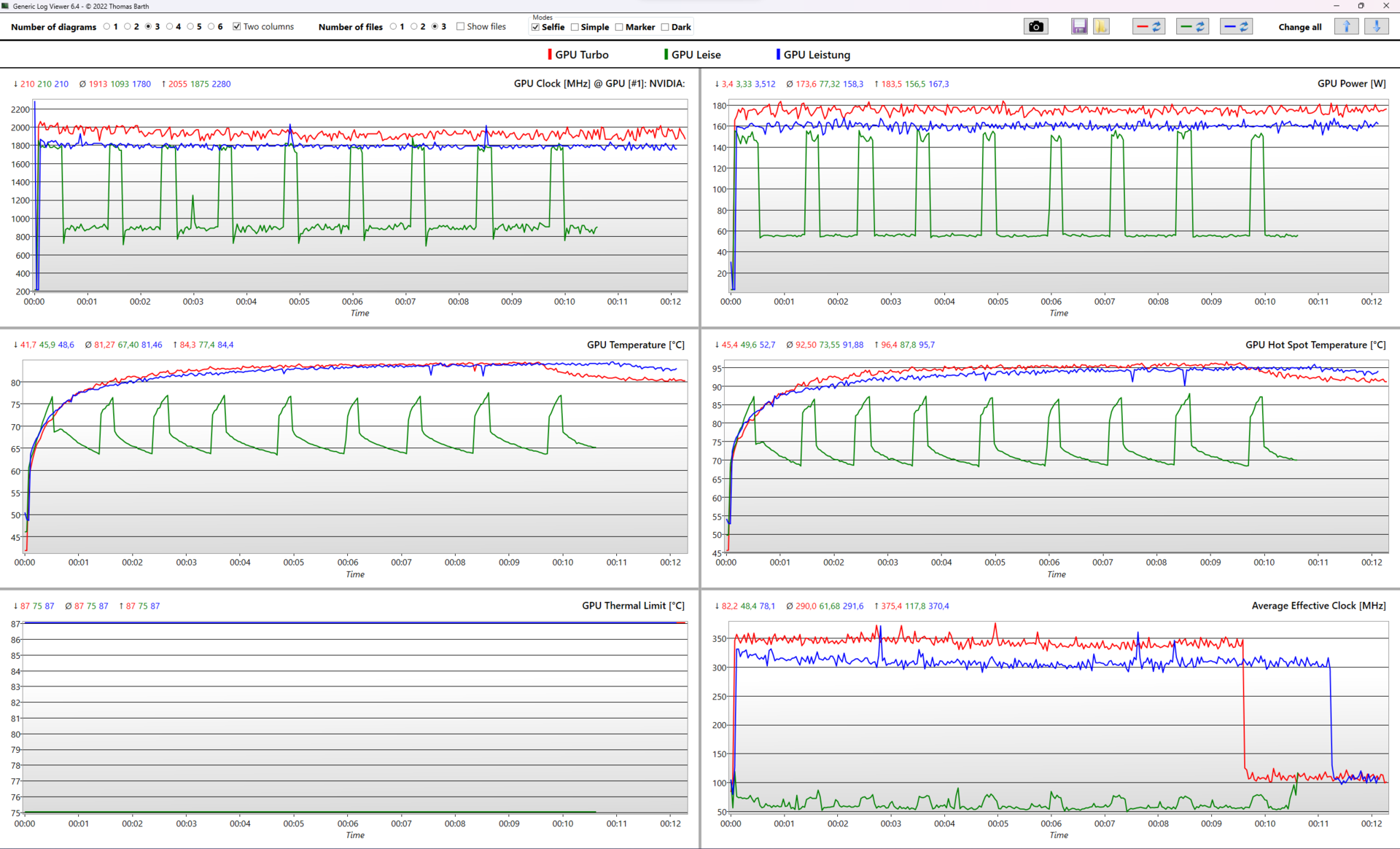Toggle the Marker mode checkbox
Screen dimensions: 1400x849
(619, 28)
